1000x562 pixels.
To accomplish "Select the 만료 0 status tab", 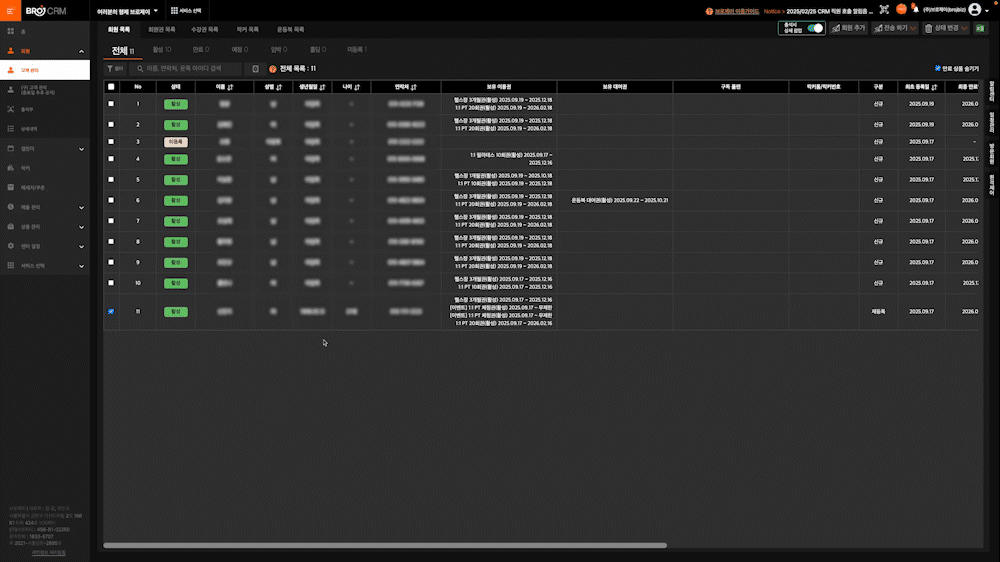I will [201, 49].
